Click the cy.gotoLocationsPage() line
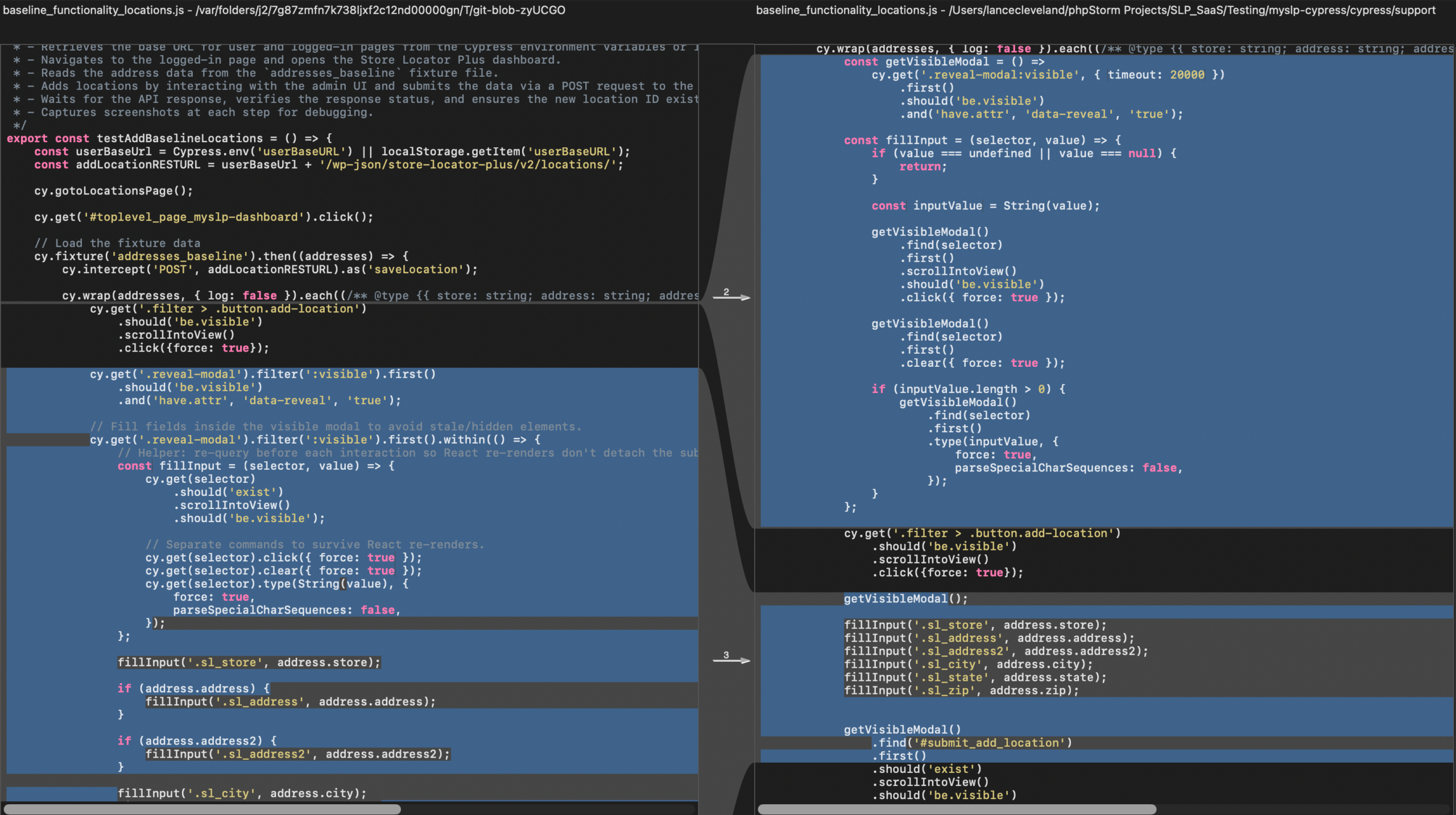 [114, 191]
